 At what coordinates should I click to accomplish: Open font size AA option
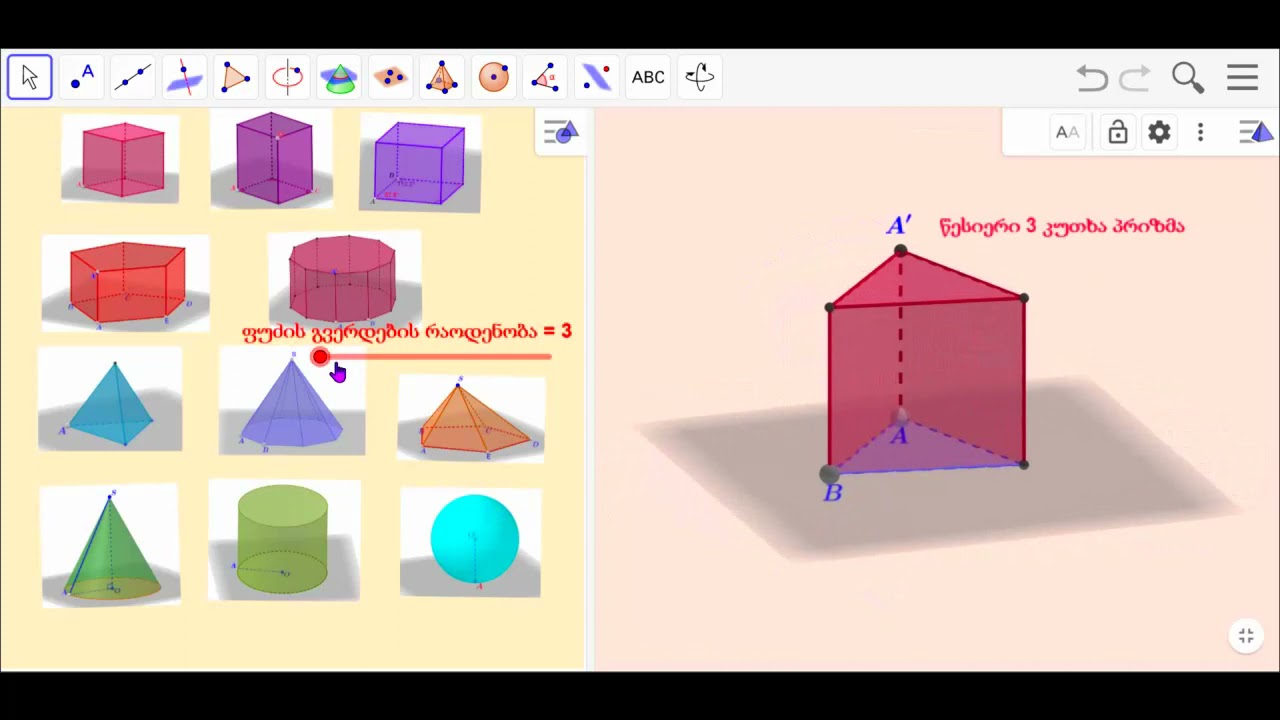[1067, 132]
